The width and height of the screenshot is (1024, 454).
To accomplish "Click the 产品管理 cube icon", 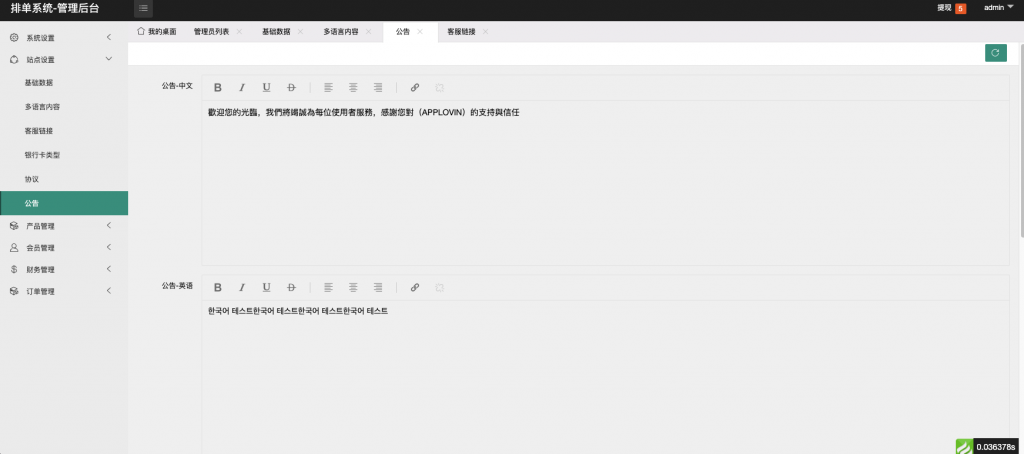I will 14,226.
